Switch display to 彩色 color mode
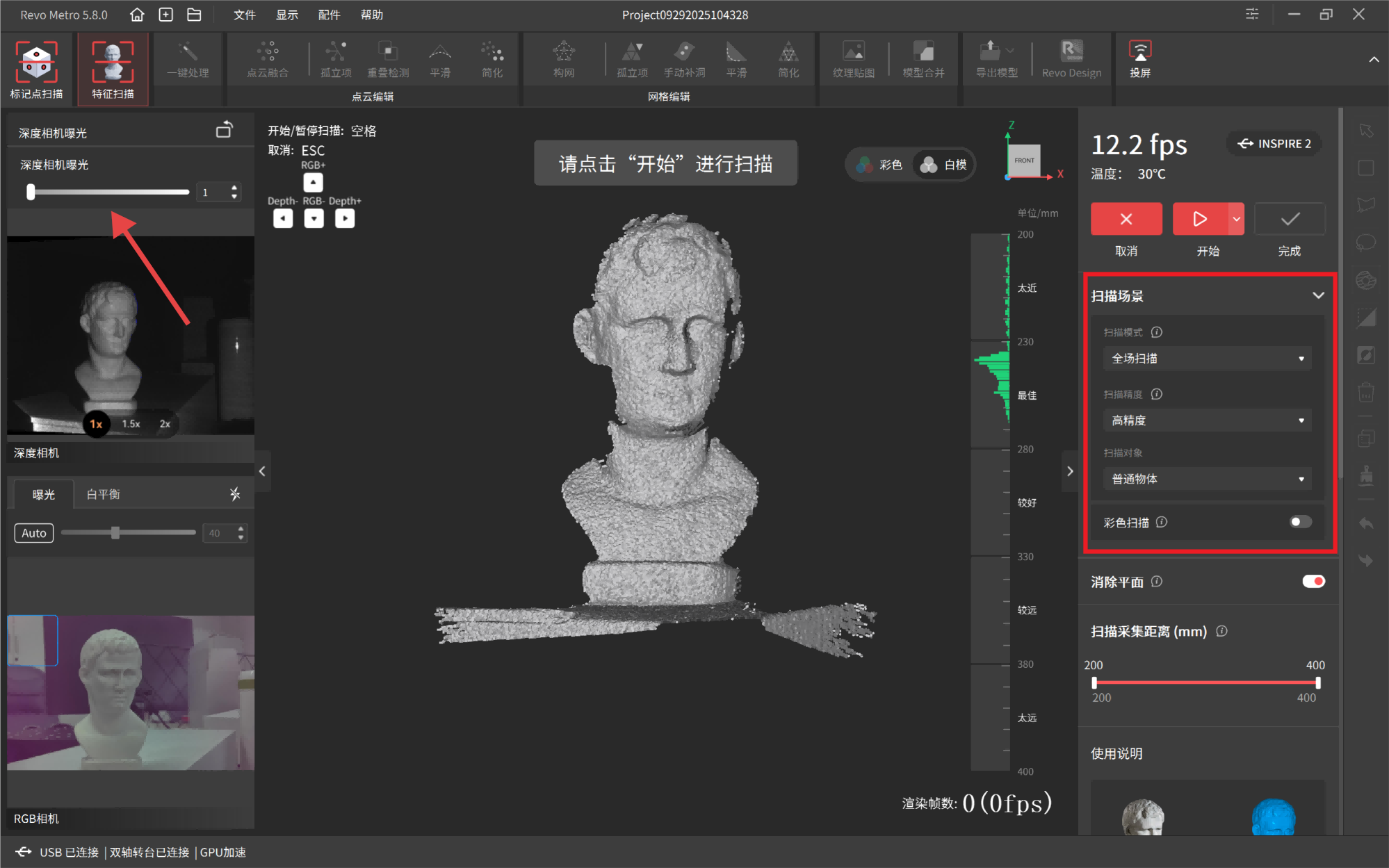 (x=879, y=165)
